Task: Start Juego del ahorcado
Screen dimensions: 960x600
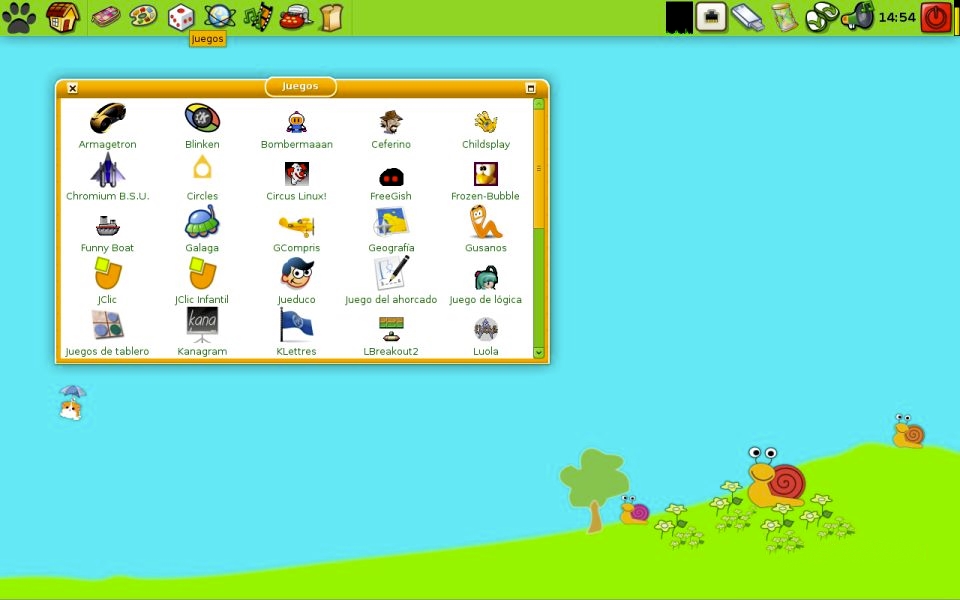Action: (391, 272)
